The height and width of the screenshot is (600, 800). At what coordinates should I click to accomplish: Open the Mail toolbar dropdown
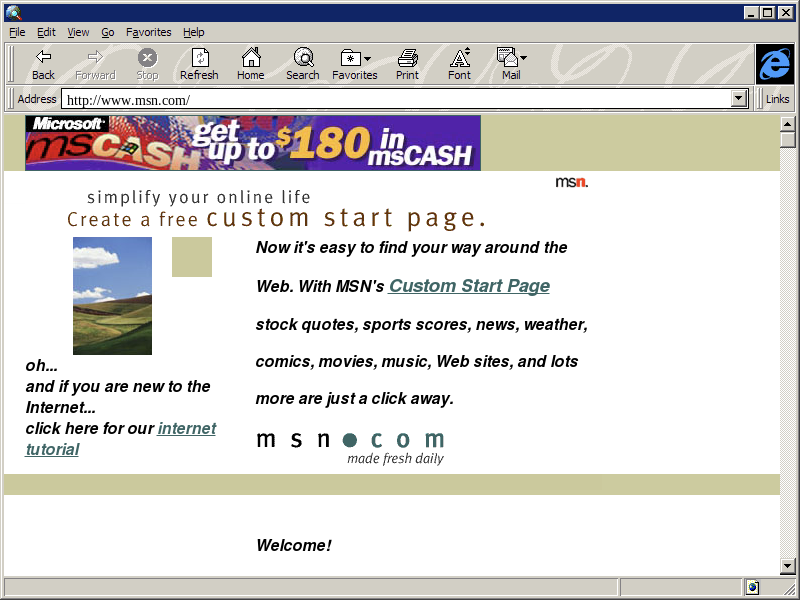(523, 58)
